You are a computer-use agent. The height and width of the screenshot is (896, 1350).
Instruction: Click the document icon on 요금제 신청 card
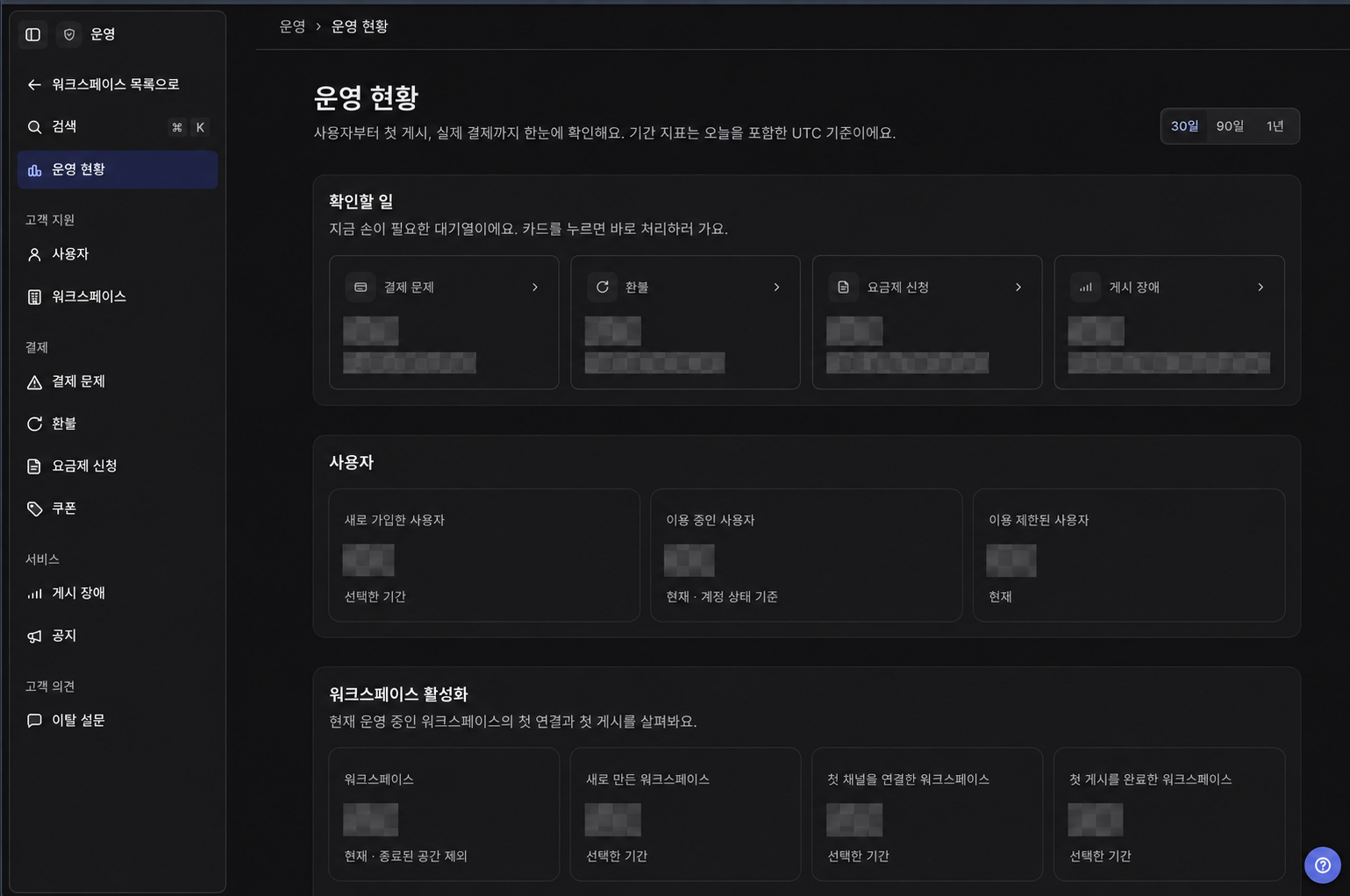tap(843, 287)
